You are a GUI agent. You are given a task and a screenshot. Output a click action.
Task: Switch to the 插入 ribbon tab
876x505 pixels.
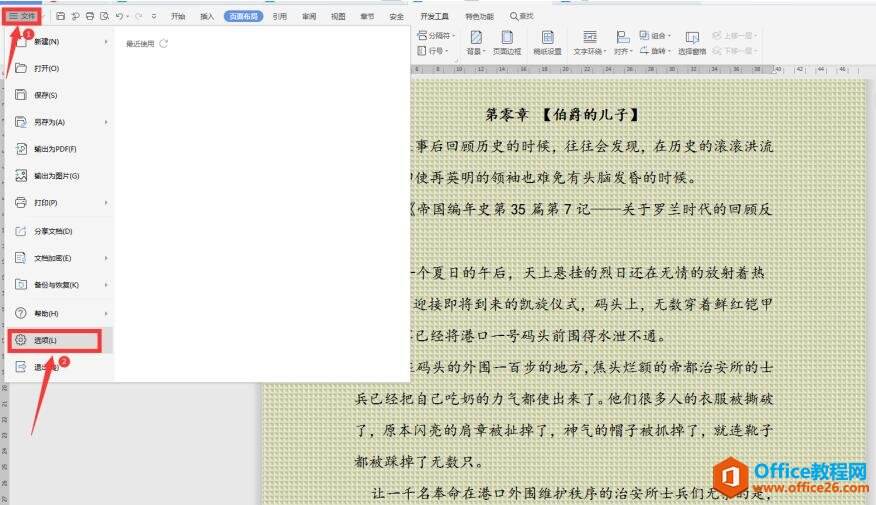(x=207, y=16)
